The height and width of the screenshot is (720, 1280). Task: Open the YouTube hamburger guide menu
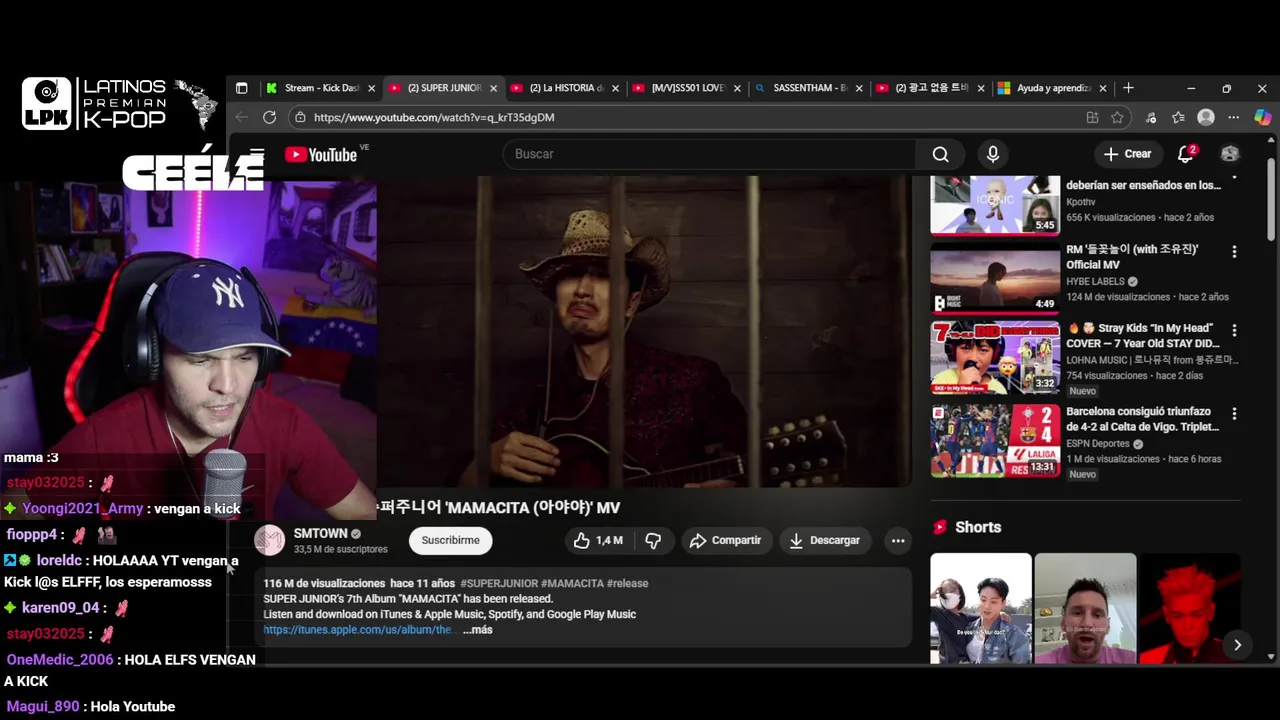click(257, 153)
